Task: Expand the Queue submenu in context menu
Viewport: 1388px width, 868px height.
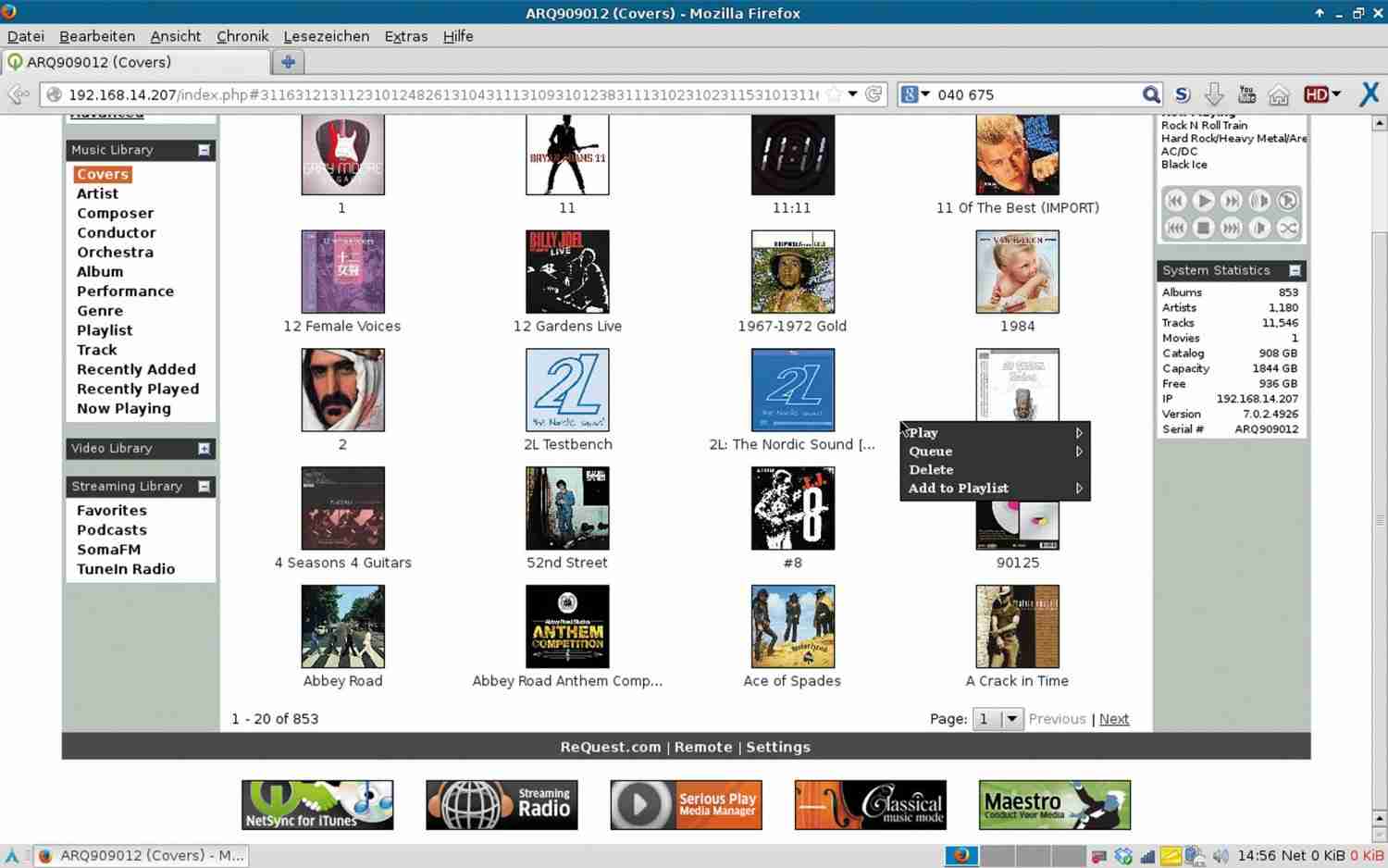Action: click(995, 452)
